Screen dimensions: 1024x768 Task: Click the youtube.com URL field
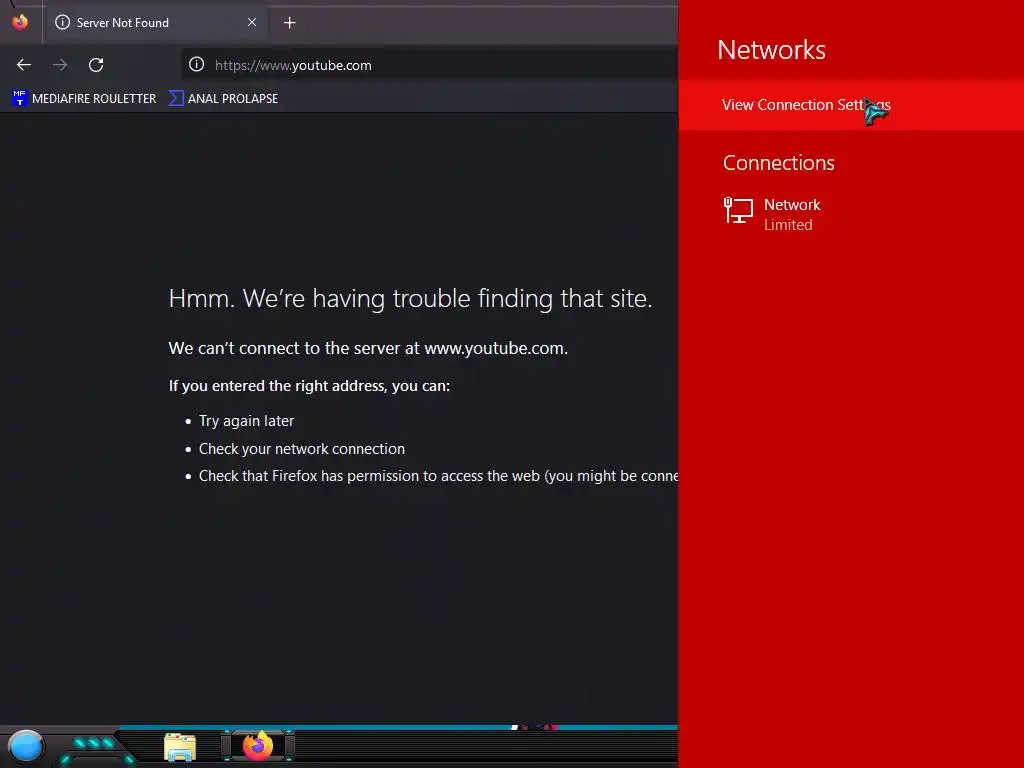coord(430,65)
